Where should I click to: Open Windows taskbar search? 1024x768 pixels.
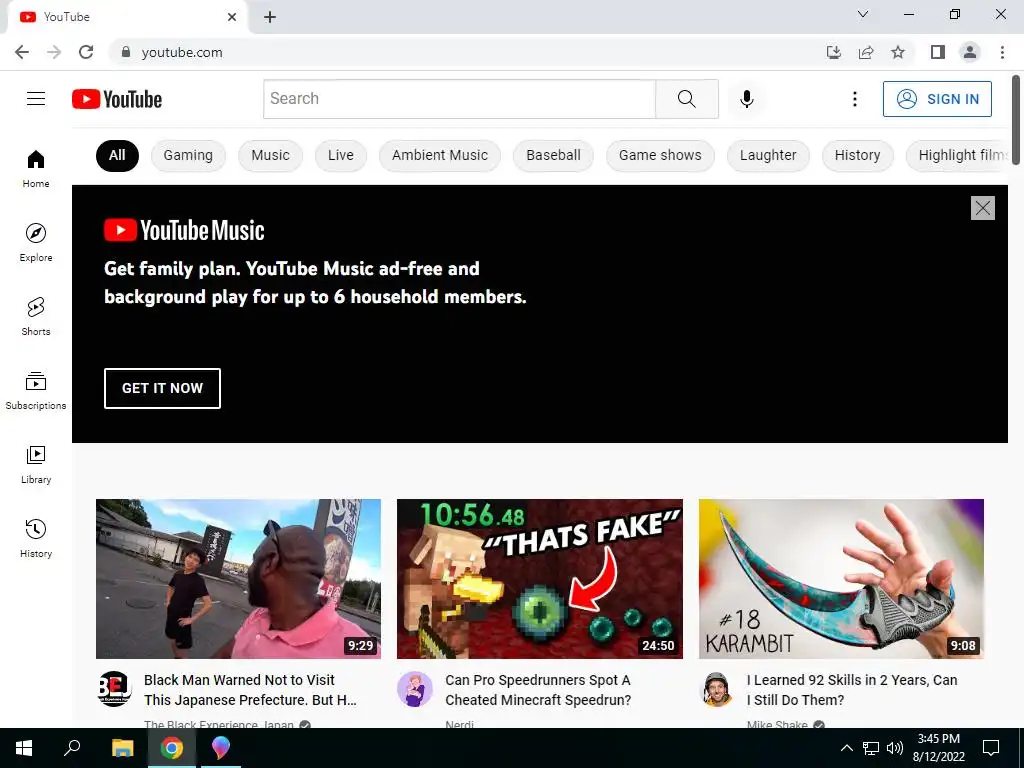tap(72, 748)
